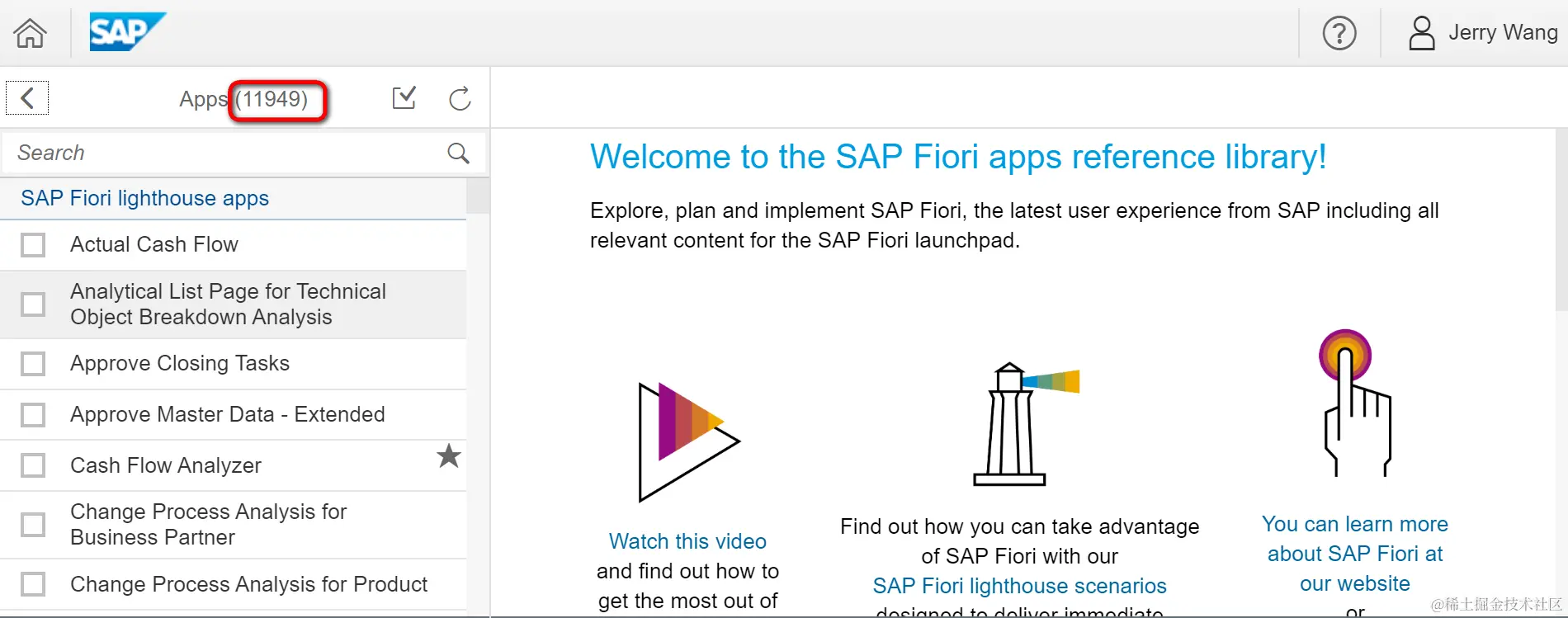This screenshot has height=618, width=1568.
Task: Click the multi-select checklist icon
Action: point(404,98)
